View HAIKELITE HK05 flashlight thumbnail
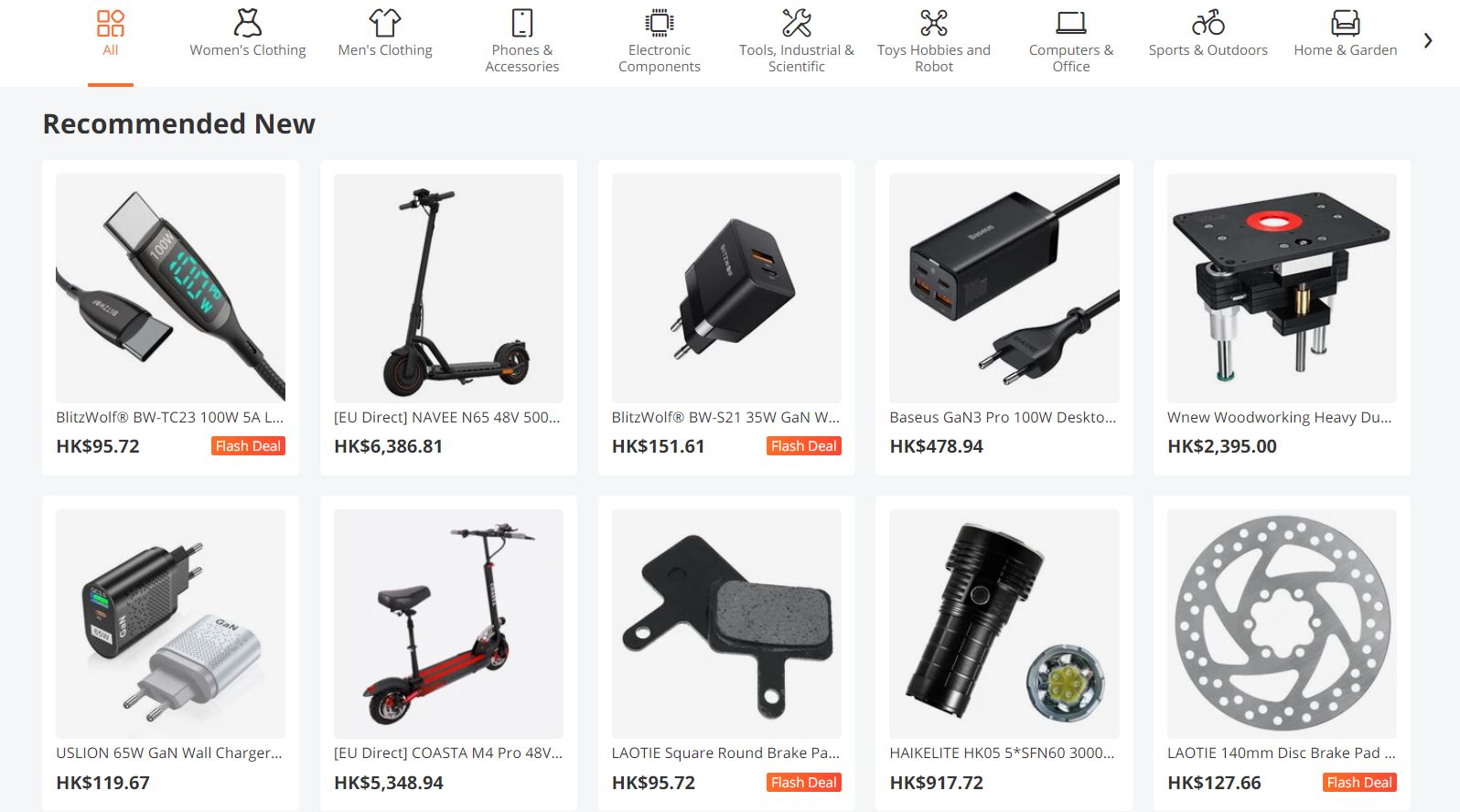1460x812 pixels. click(x=1004, y=624)
